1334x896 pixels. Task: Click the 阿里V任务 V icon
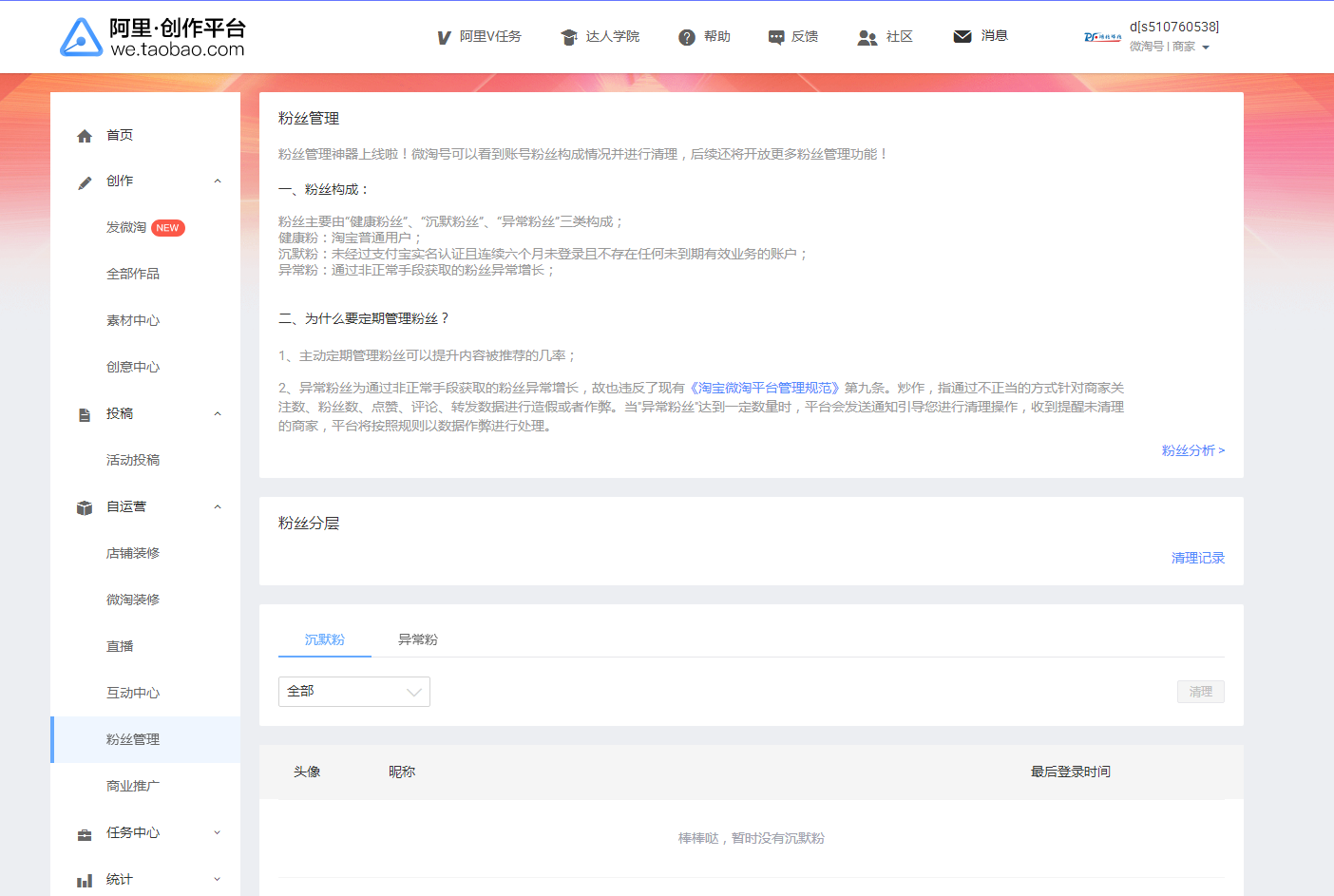444,37
